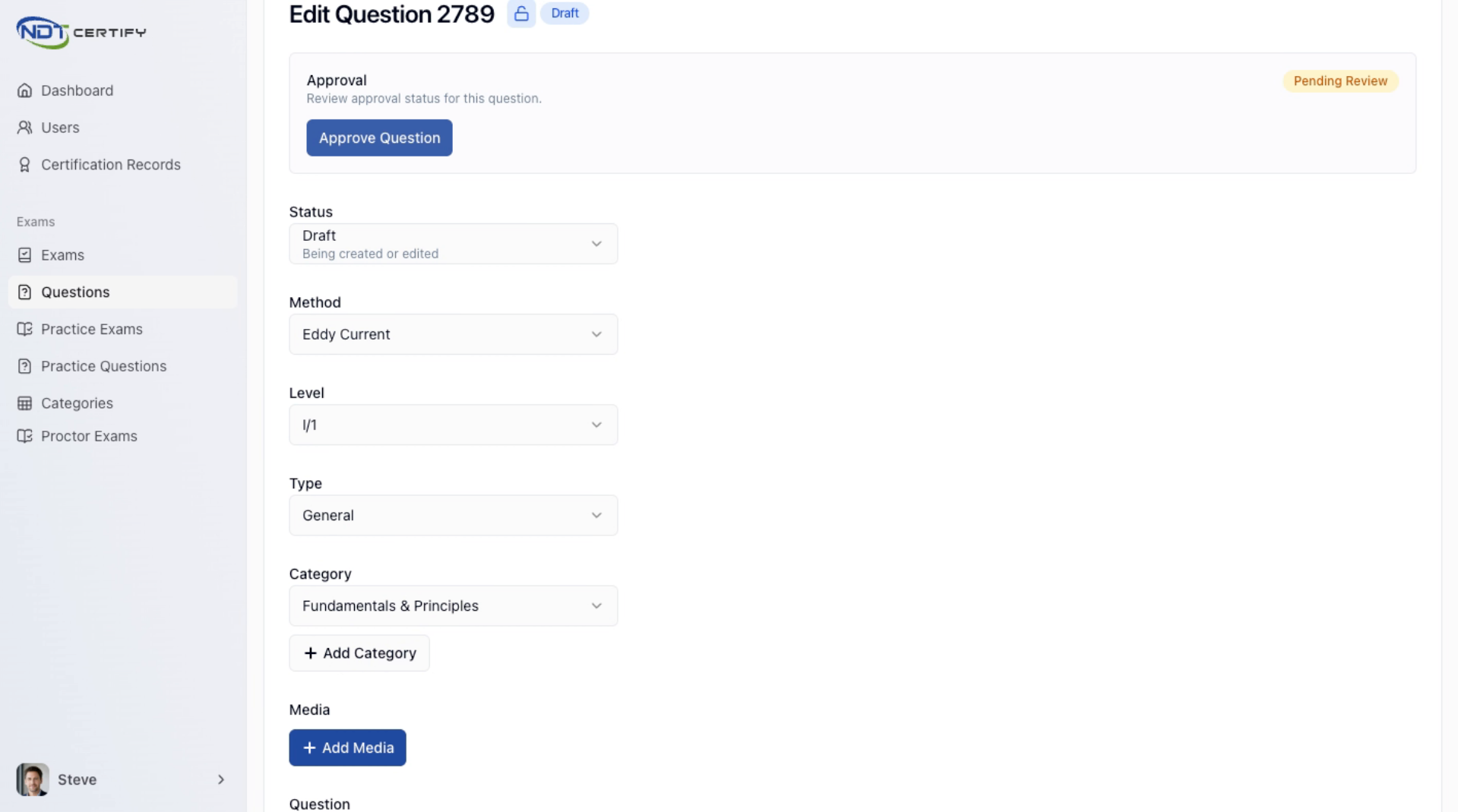Click the Pending Review status badge

[1340, 81]
